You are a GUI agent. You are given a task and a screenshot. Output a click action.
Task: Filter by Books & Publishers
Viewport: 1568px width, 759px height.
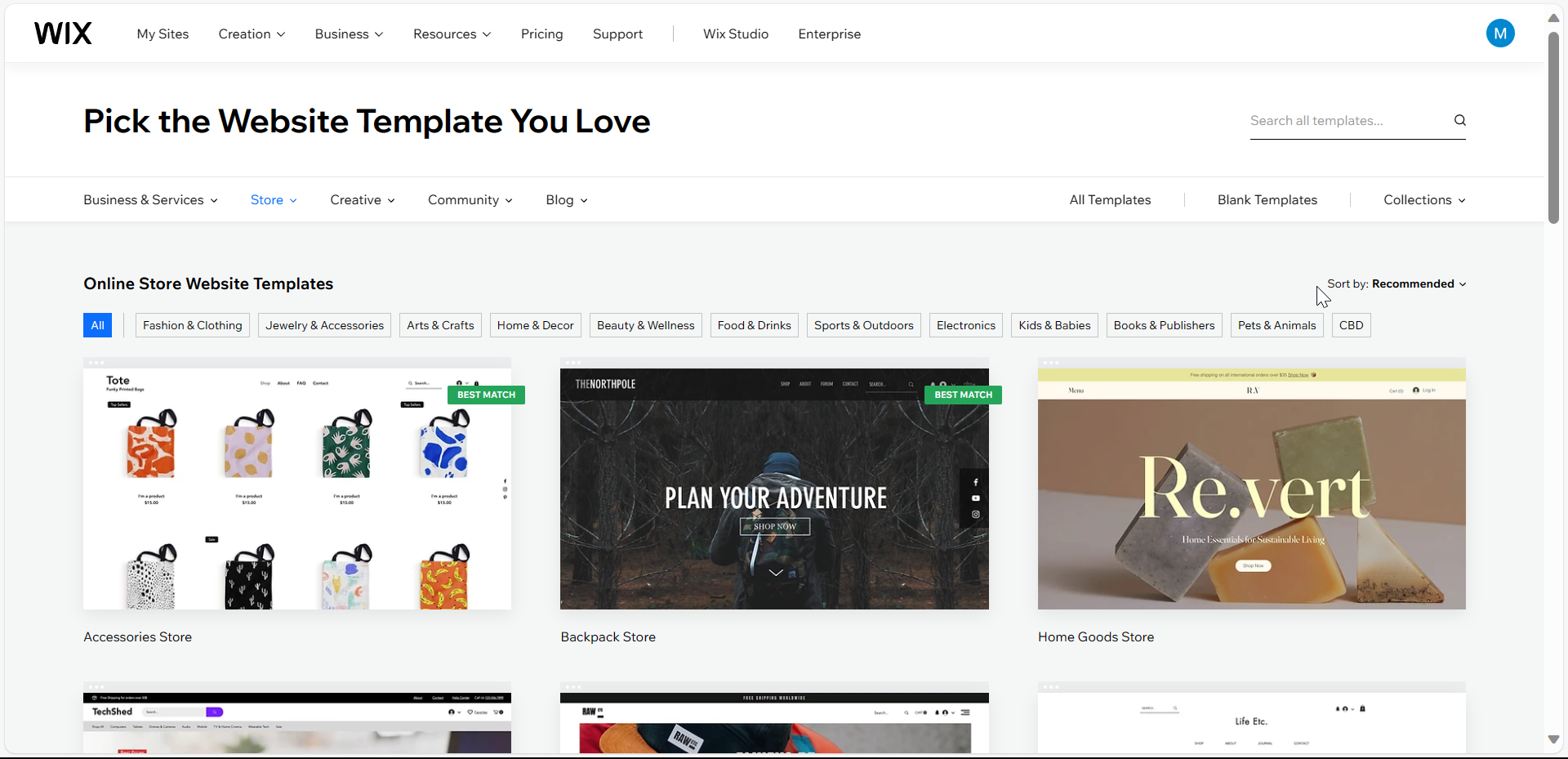pos(1165,325)
